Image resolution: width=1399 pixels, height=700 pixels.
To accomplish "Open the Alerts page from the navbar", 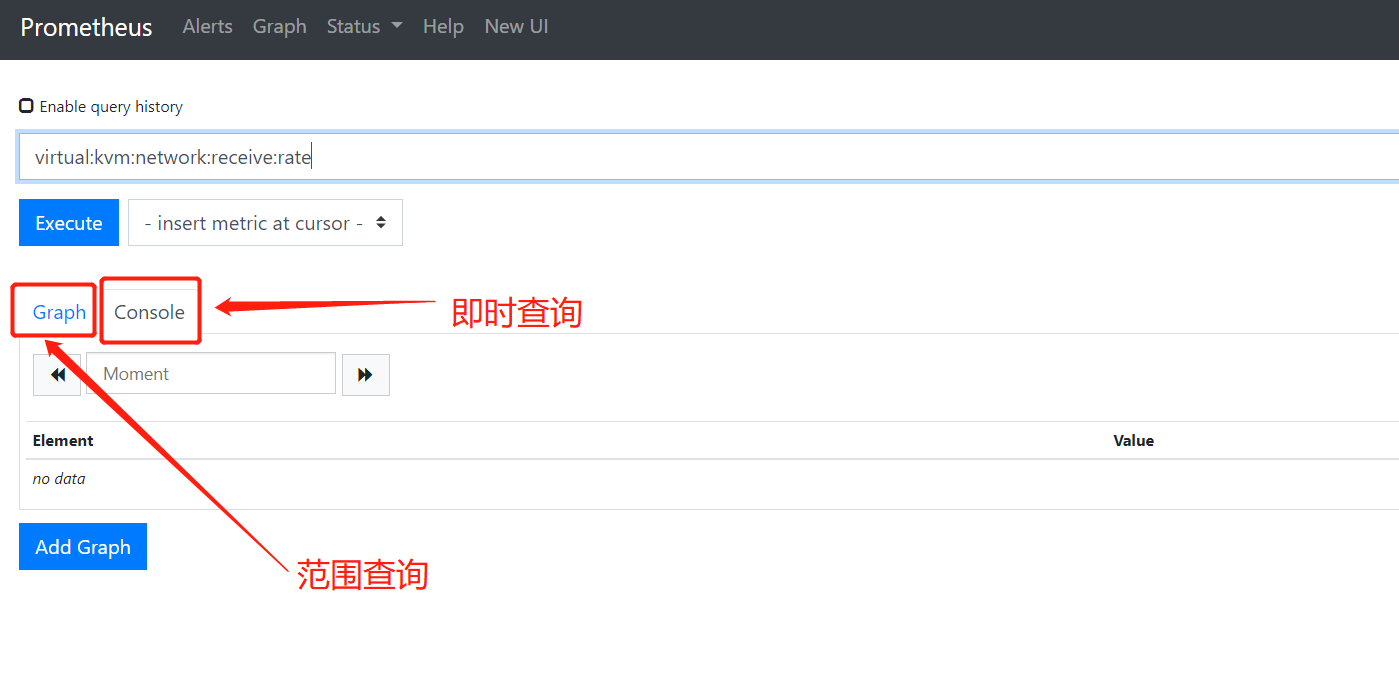I will coord(207,26).
